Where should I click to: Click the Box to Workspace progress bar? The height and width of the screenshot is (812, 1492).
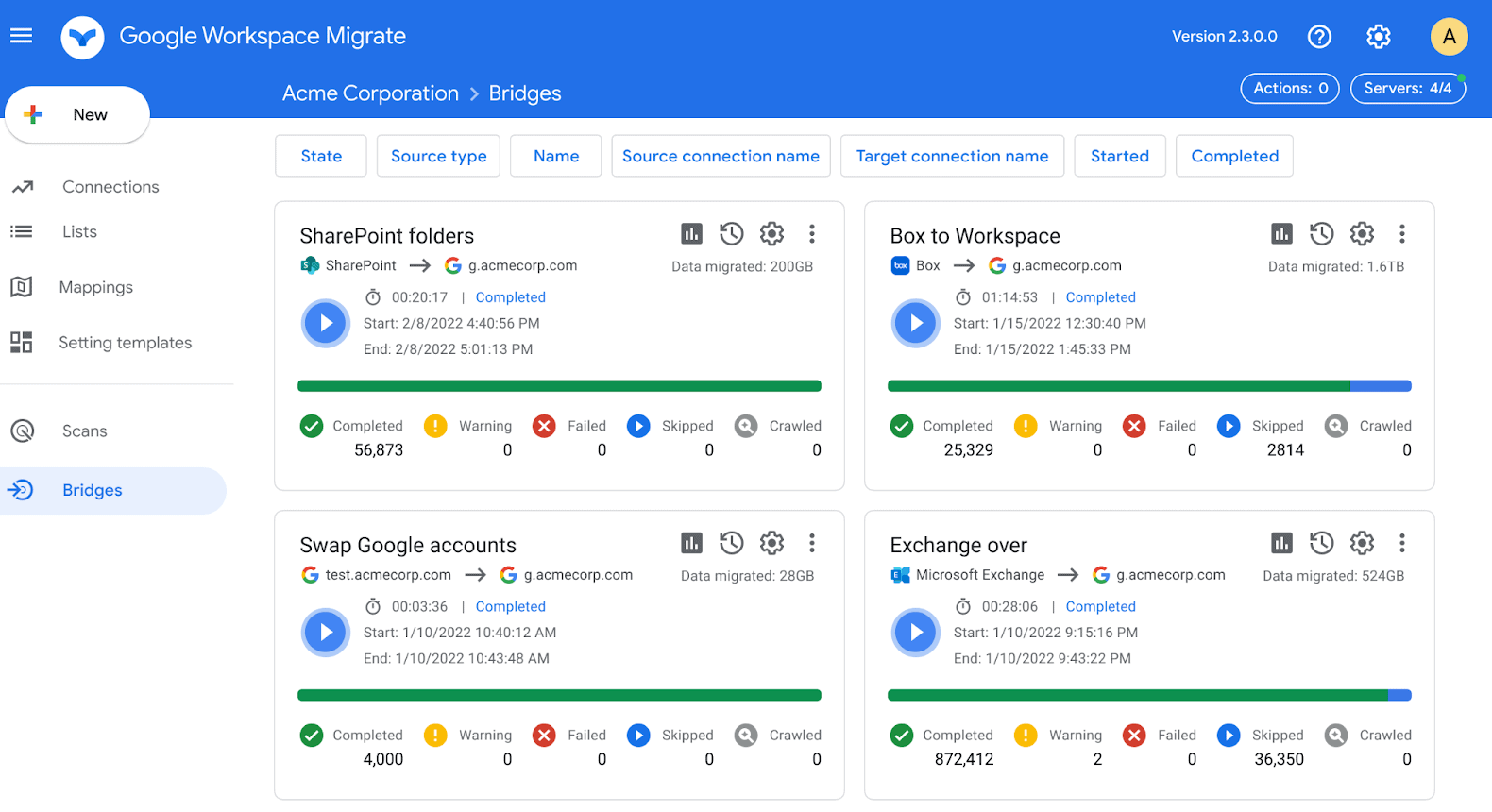(1149, 386)
